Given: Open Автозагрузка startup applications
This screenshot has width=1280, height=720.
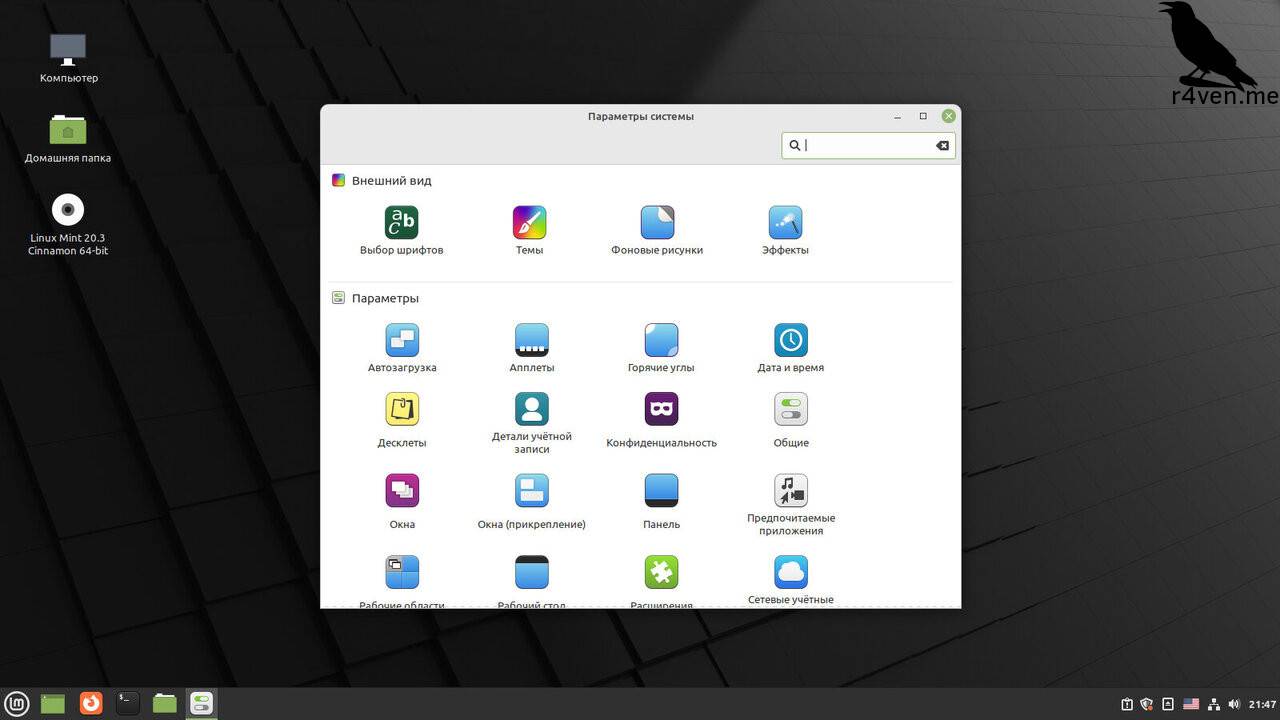Looking at the screenshot, I should coord(402,341).
